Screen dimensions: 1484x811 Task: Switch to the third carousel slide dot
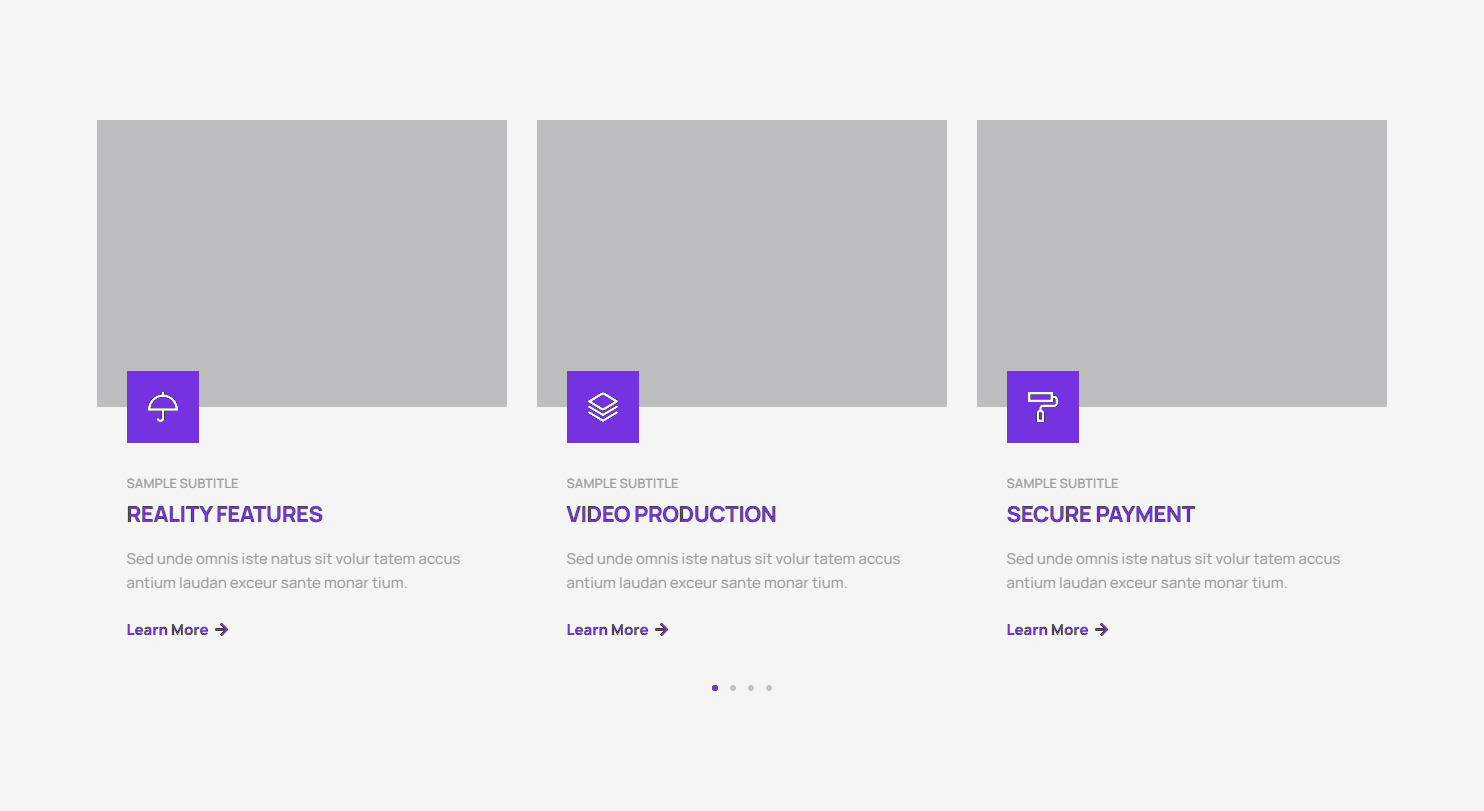click(x=751, y=688)
